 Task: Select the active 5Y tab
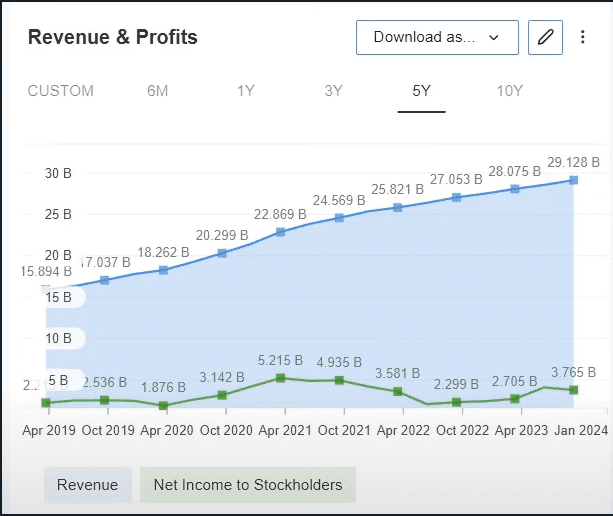(x=421, y=91)
